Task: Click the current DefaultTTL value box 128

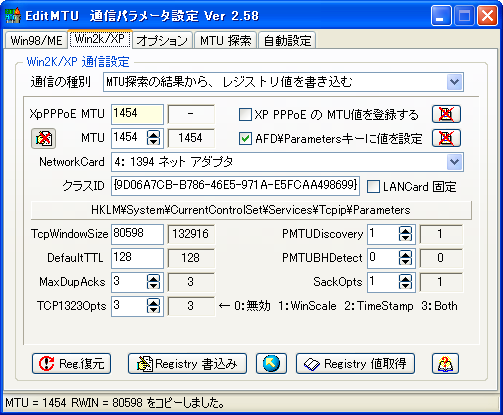Action: 191,258
